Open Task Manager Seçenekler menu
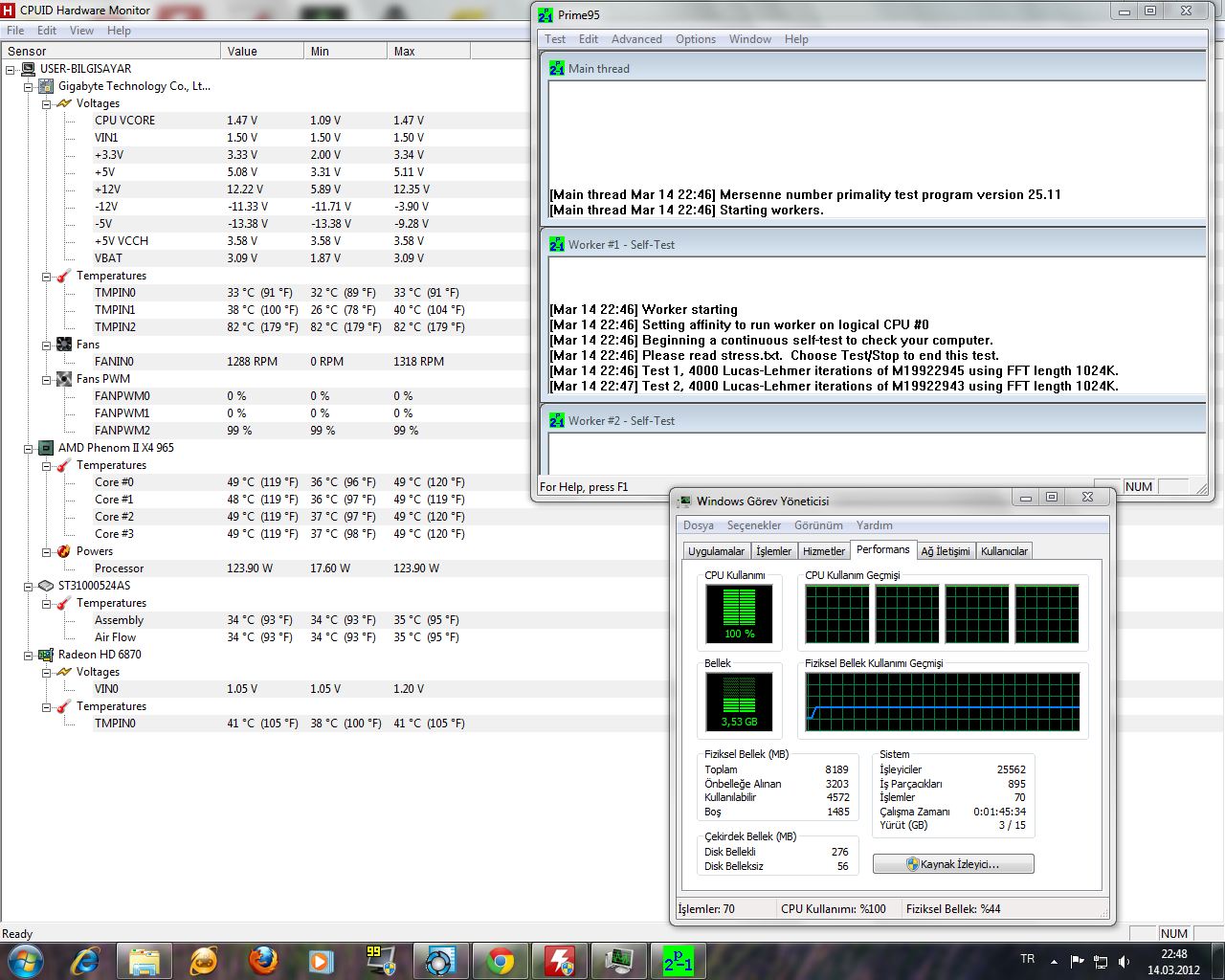 tap(754, 525)
